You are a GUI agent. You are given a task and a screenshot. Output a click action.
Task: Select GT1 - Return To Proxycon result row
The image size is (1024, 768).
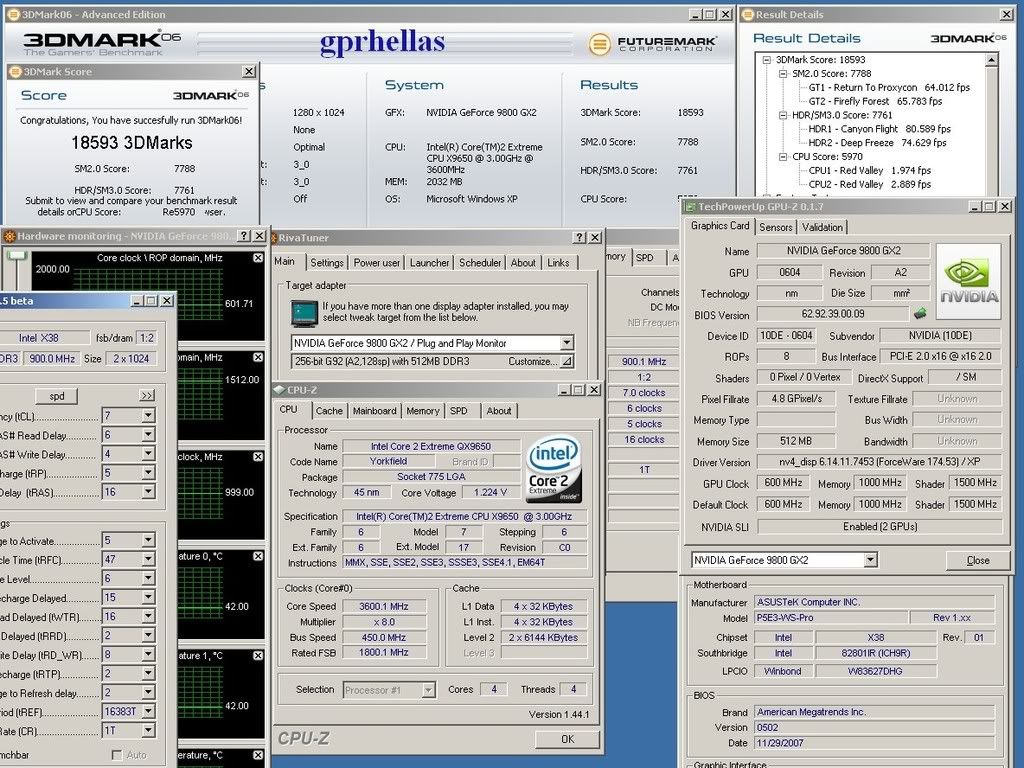click(889, 88)
